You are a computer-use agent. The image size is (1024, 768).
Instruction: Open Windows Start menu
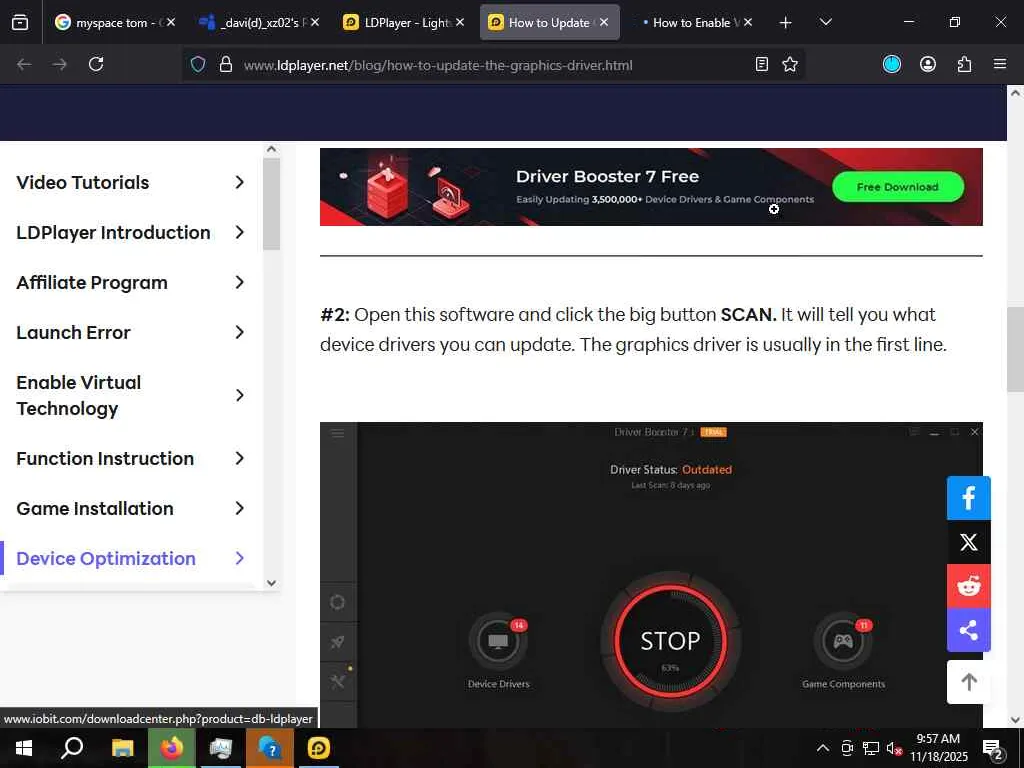(x=24, y=748)
